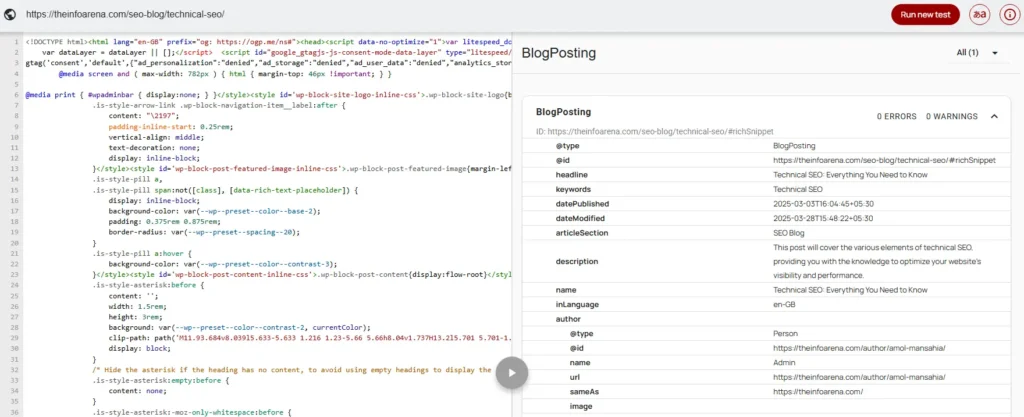
Task: Open the language selector icon
Action: (x=979, y=14)
